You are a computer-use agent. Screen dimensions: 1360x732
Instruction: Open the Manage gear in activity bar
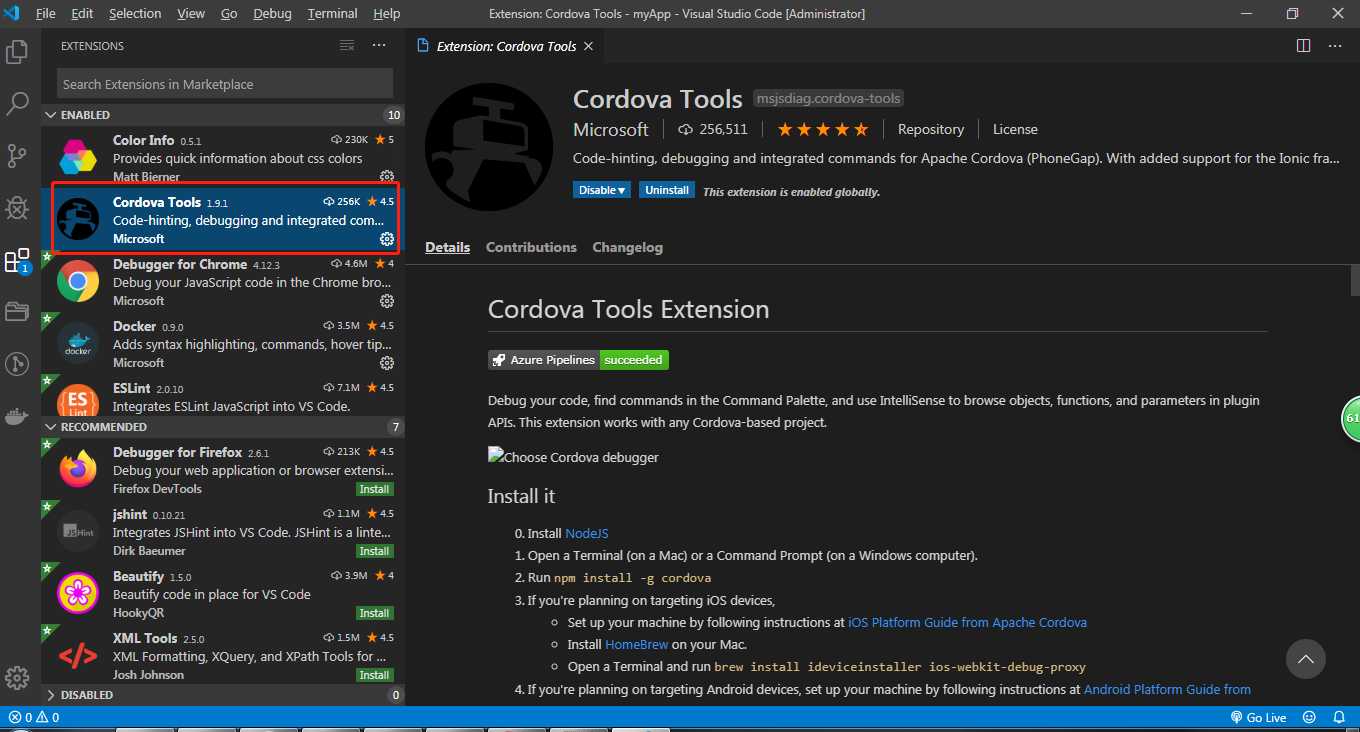[x=17, y=677]
